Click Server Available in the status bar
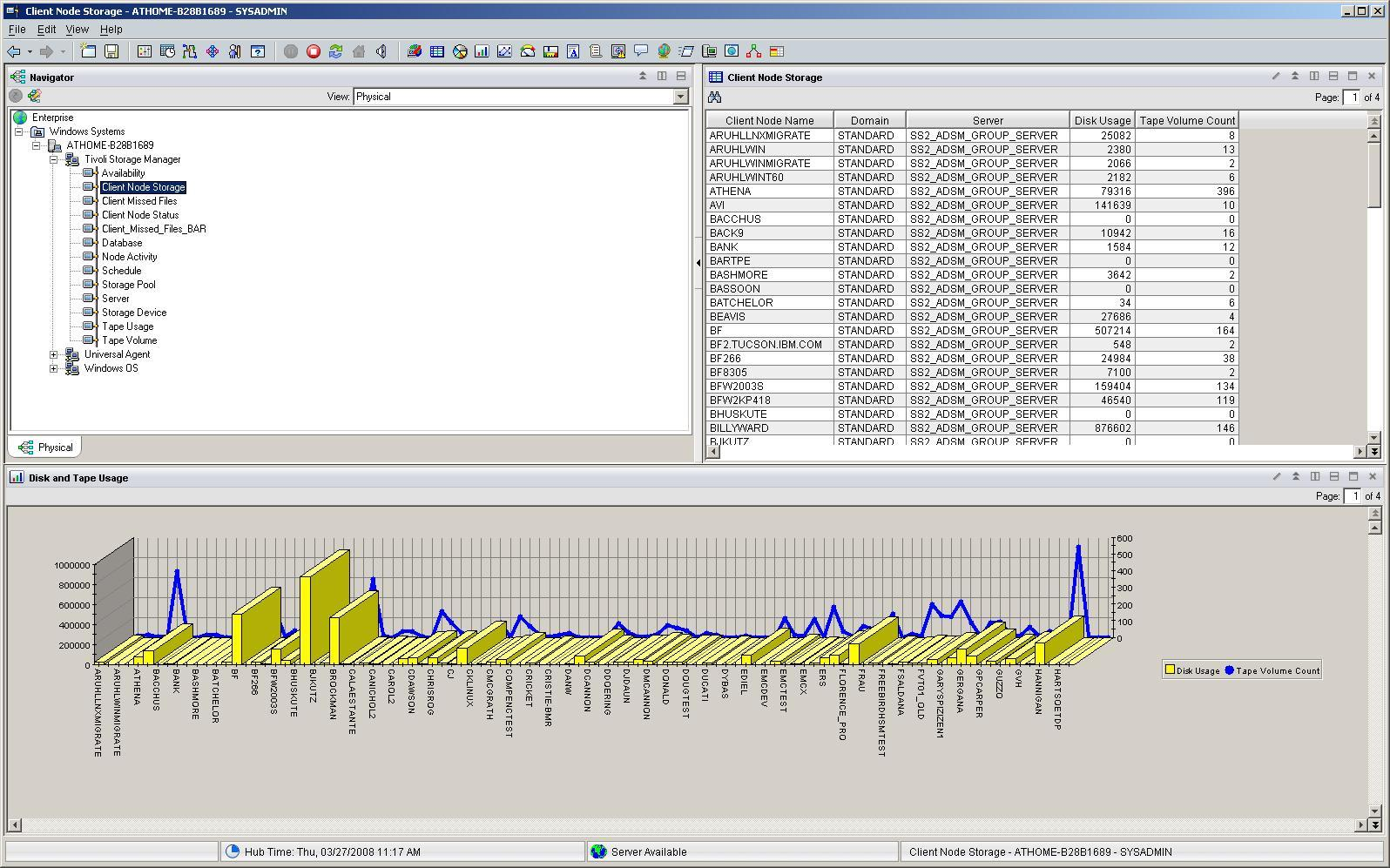The width and height of the screenshot is (1390, 868). [x=648, y=851]
